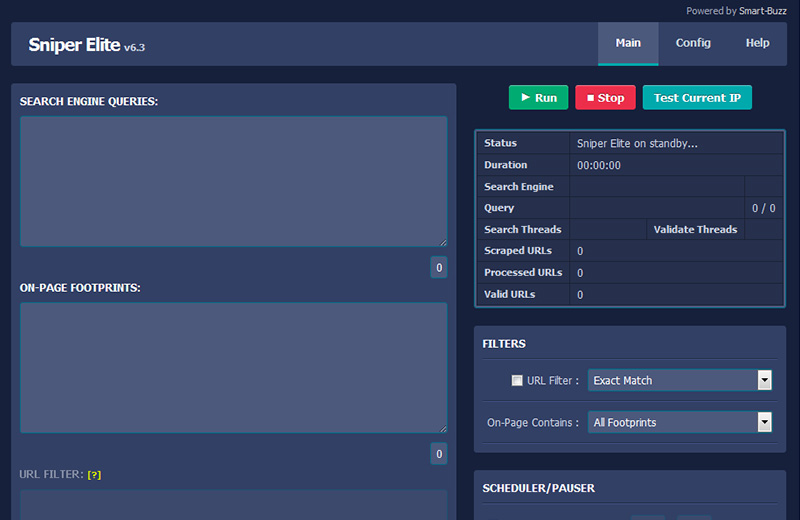This screenshot has height=520, width=800.
Task: Click the status text 'Sniper Elite on standby...'
Action: [x=637, y=143]
